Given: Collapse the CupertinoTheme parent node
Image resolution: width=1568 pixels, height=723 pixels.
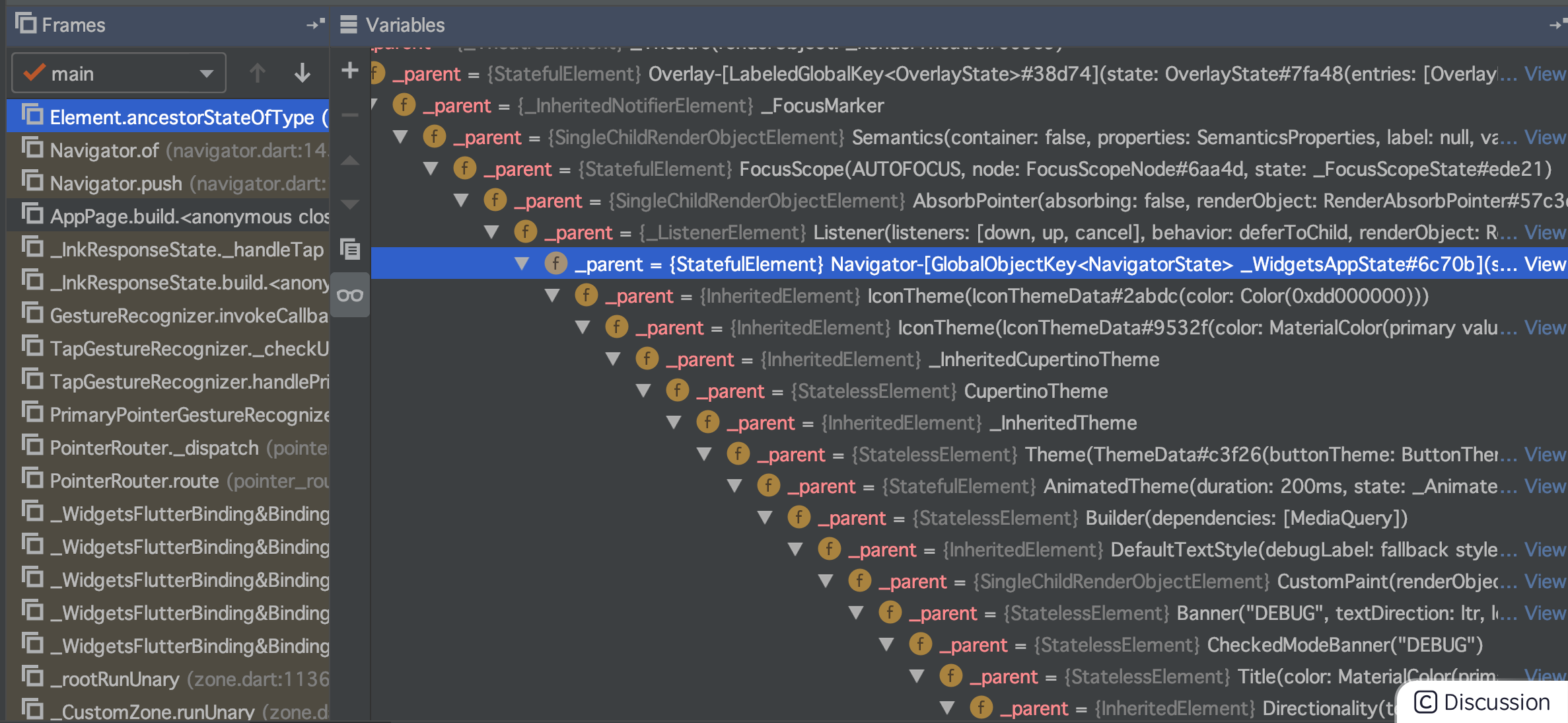Looking at the screenshot, I should pos(643,391).
